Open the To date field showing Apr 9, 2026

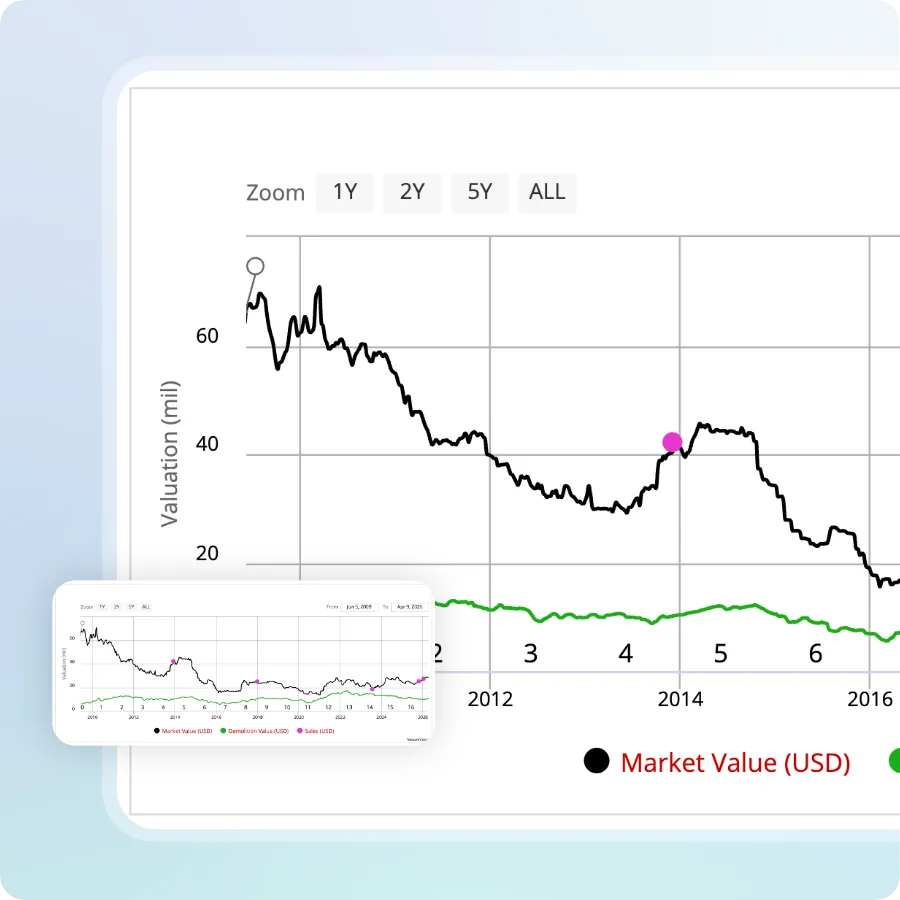click(412, 607)
